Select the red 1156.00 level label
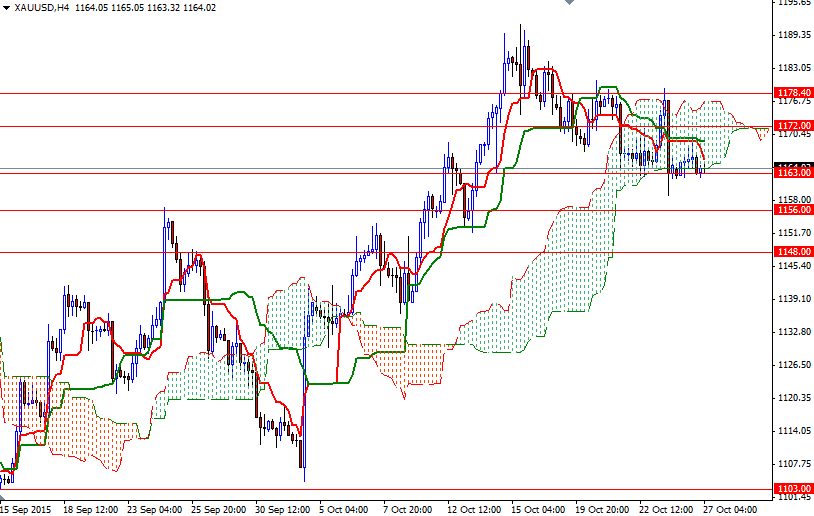This screenshot has width=814, height=516. pos(793,210)
